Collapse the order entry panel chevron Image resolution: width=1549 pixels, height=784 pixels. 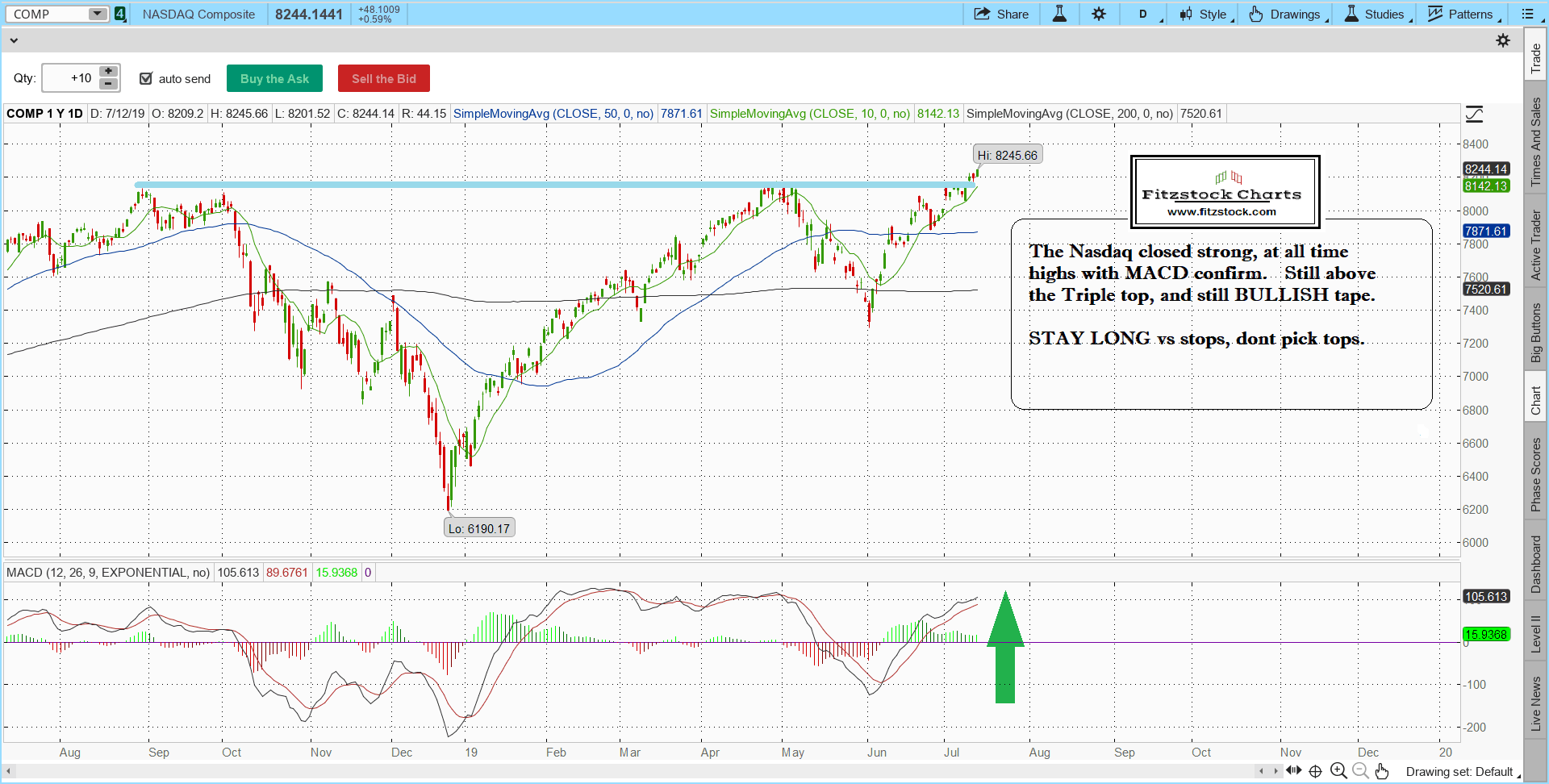(x=14, y=40)
